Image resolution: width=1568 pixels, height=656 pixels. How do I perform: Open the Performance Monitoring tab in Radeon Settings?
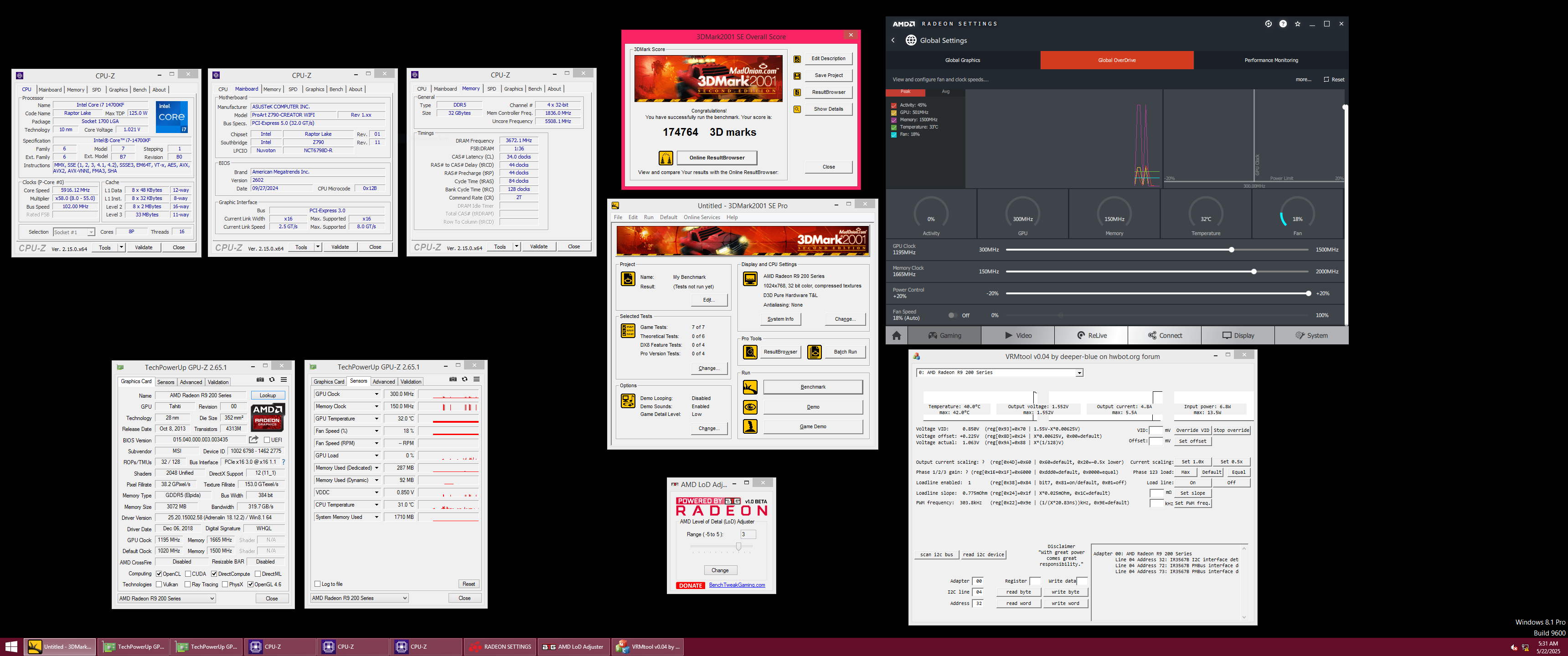click(1271, 60)
